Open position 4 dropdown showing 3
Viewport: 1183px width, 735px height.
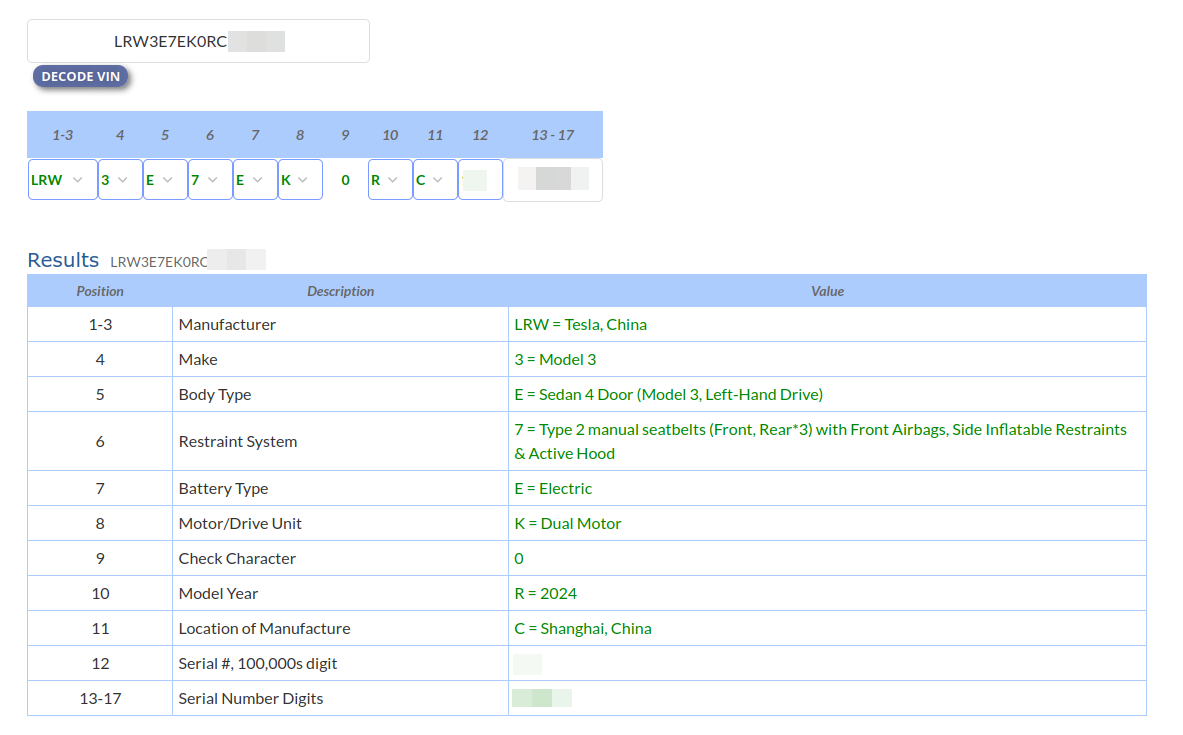120,180
